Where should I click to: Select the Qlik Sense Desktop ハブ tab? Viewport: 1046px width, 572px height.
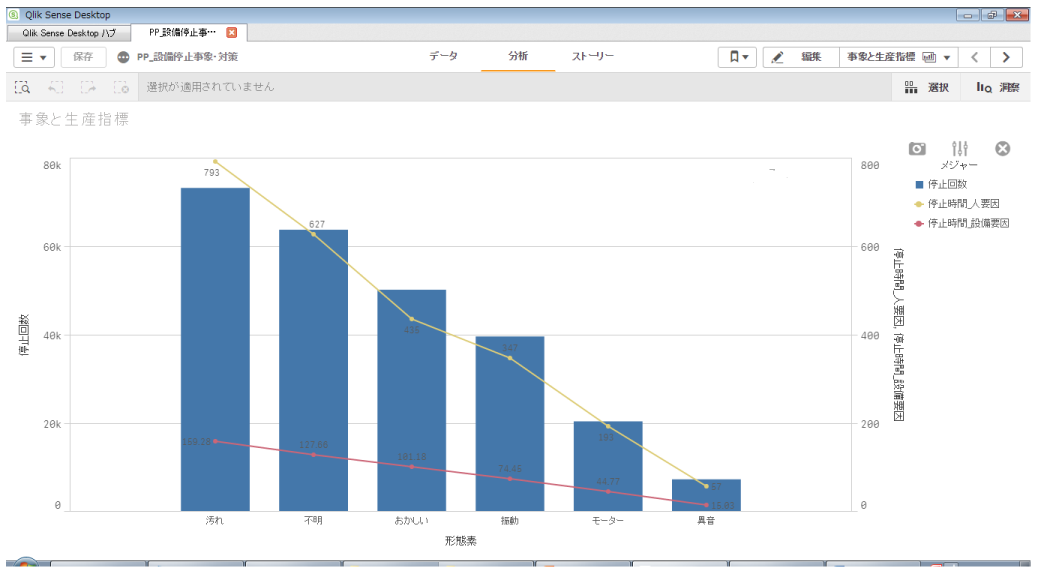[x=68, y=33]
